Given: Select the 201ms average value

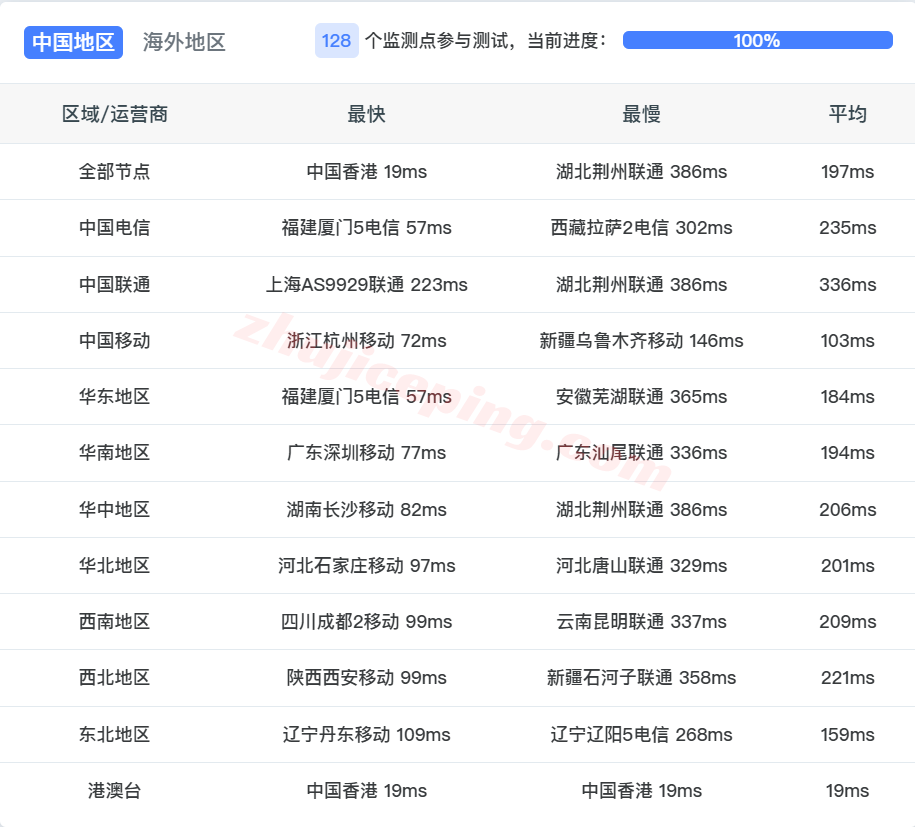Looking at the screenshot, I should [847, 566].
